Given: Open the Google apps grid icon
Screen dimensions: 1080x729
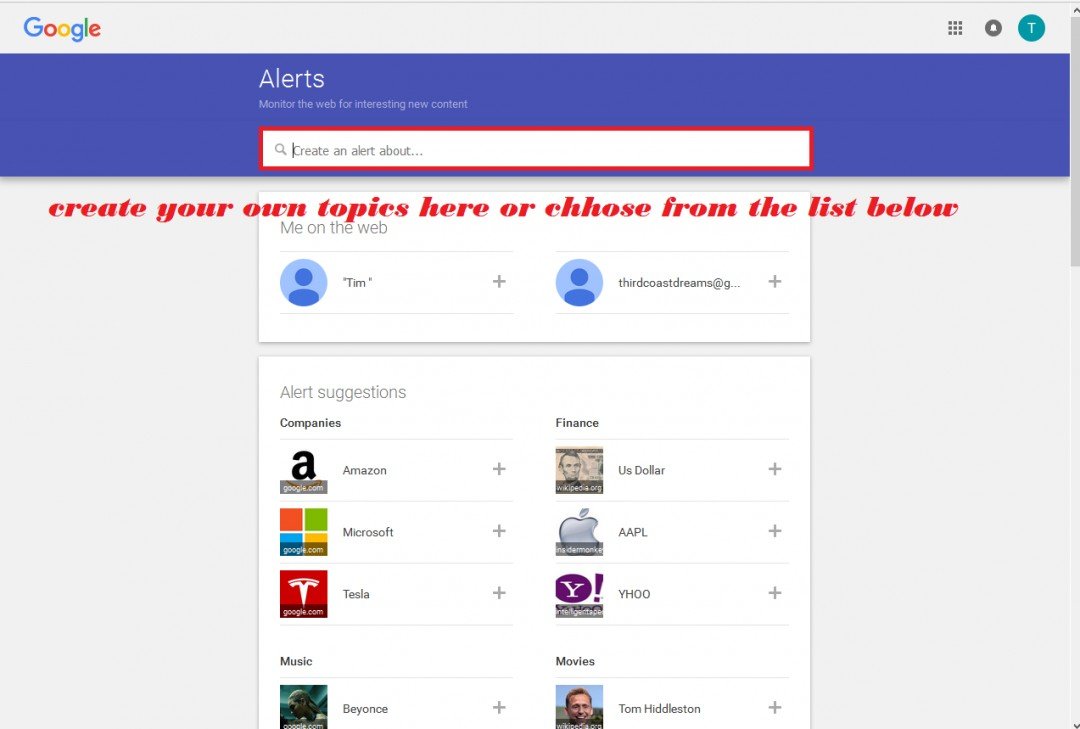Looking at the screenshot, I should click(955, 28).
